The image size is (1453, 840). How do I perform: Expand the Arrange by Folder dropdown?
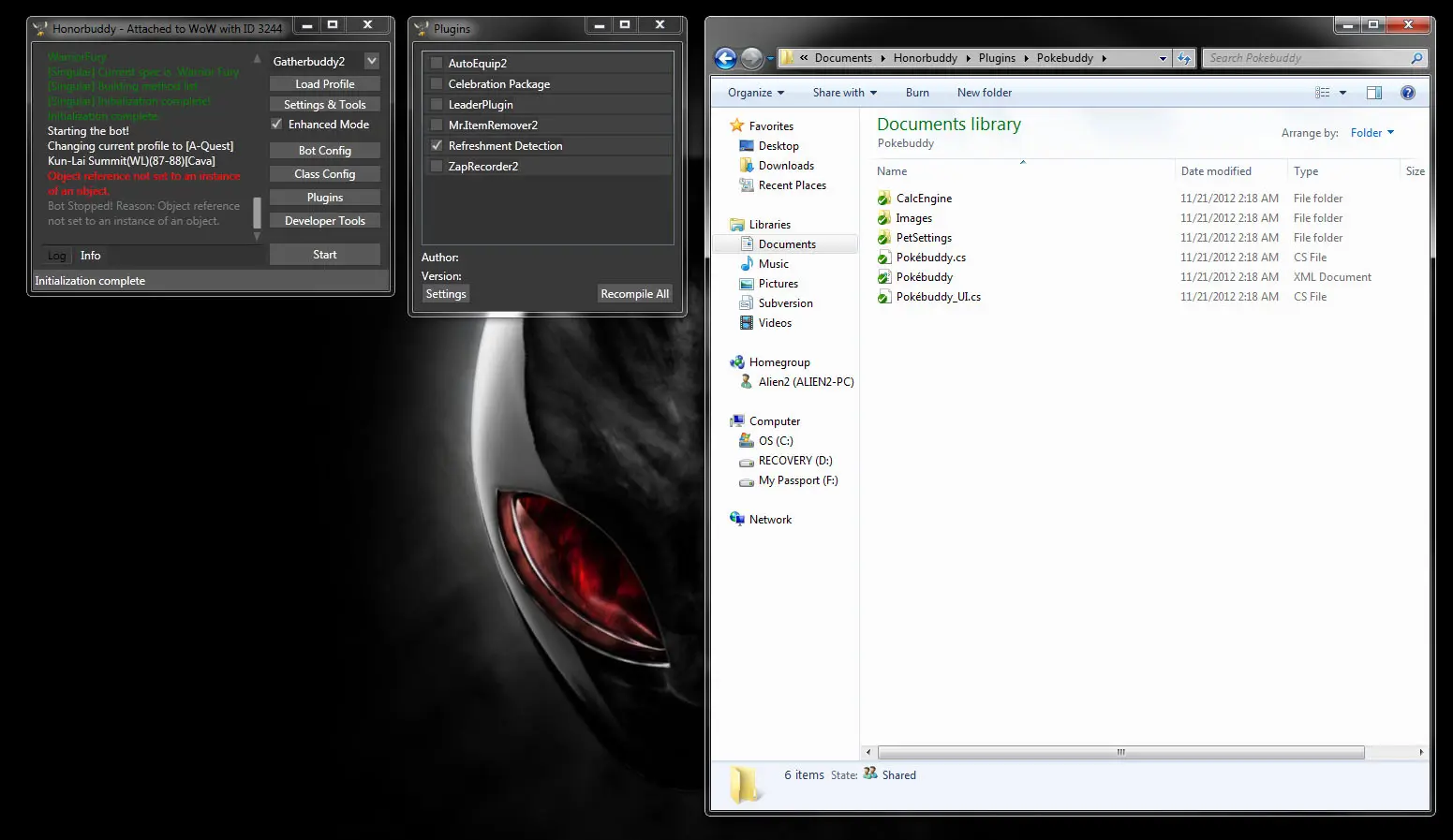point(1371,133)
